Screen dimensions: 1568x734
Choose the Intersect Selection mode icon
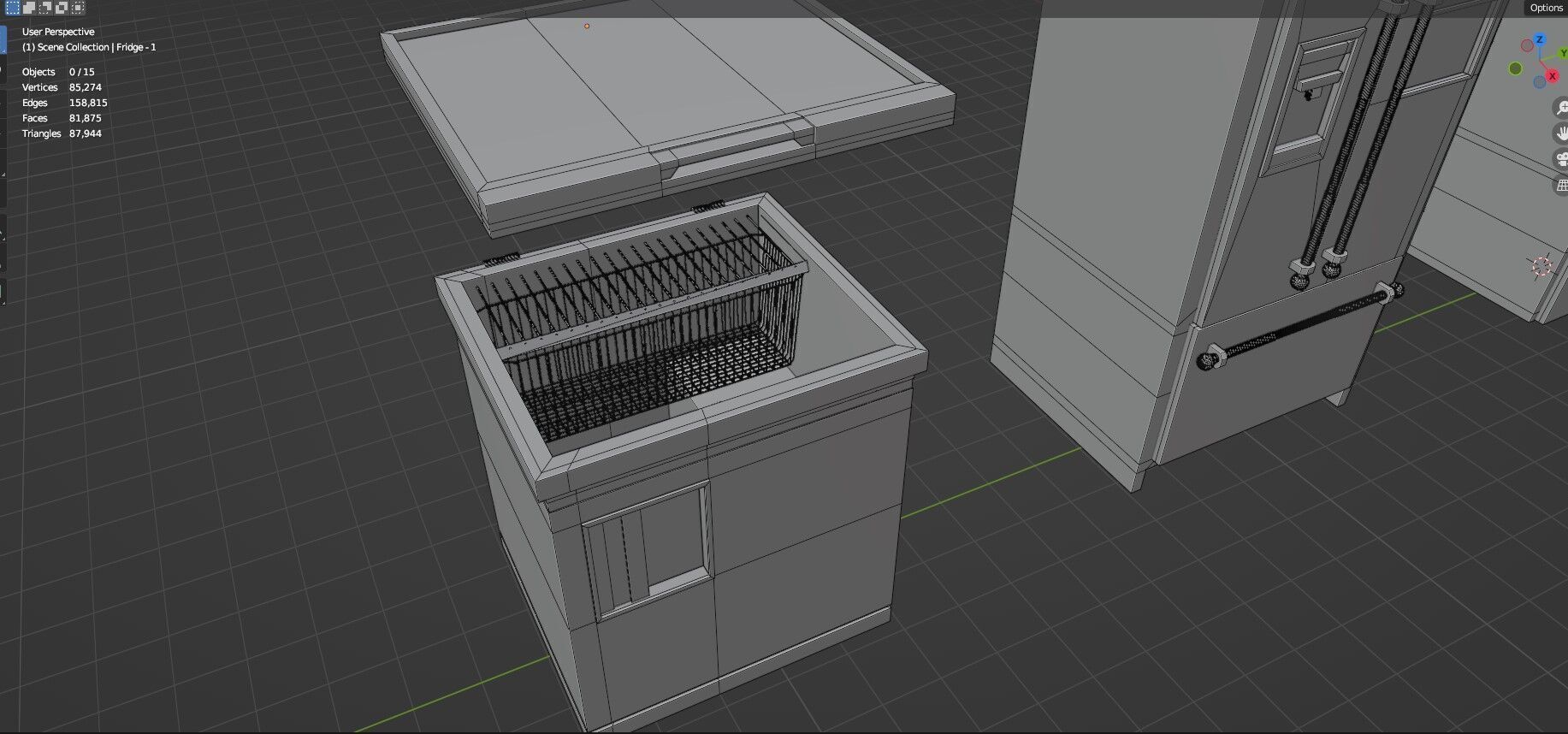tap(78, 8)
